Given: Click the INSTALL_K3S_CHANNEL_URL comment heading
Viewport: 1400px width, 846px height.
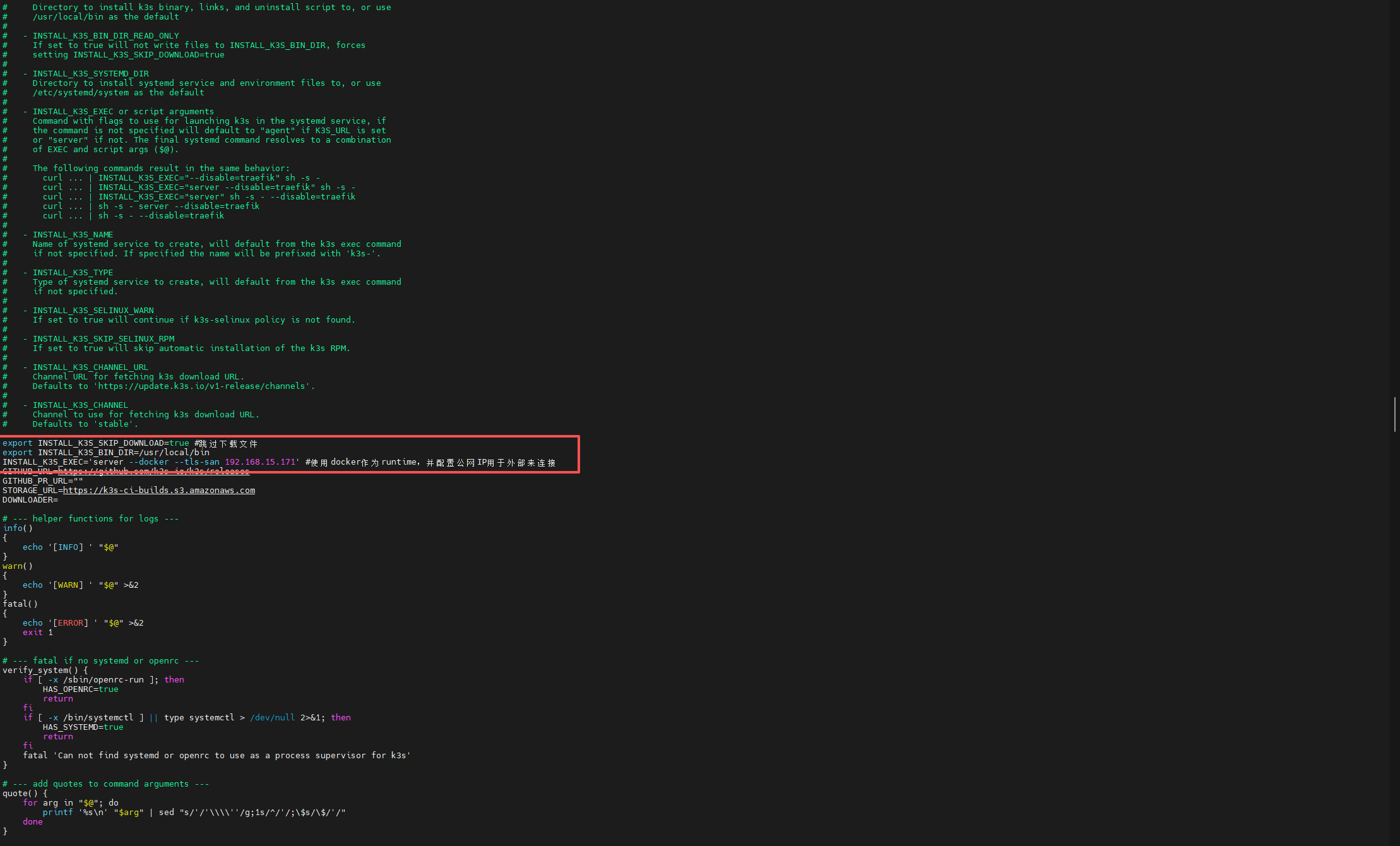Looking at the screenshot, I should coord(90,367).
